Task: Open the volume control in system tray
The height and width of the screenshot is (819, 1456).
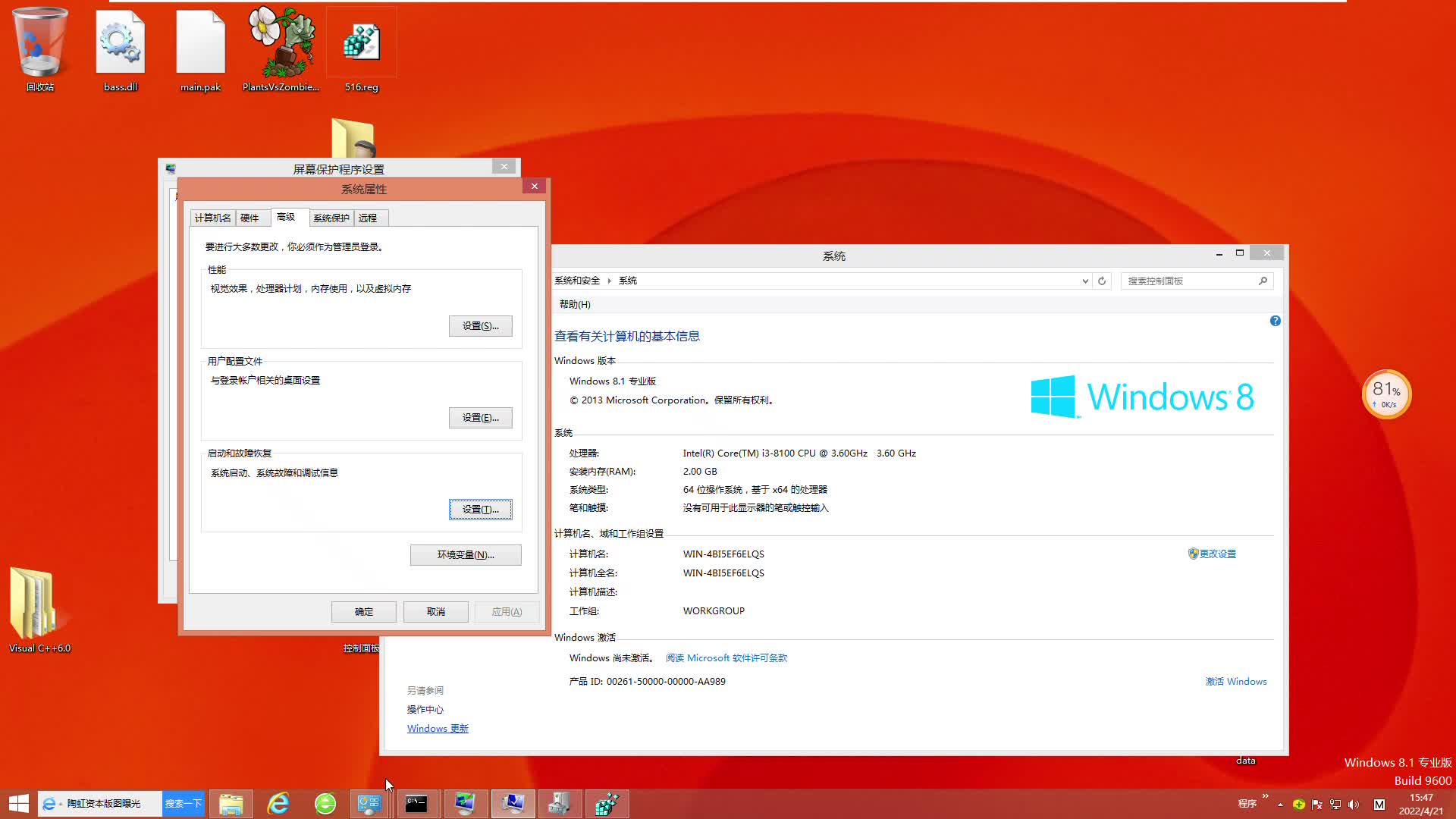Action: (1354, 805)
